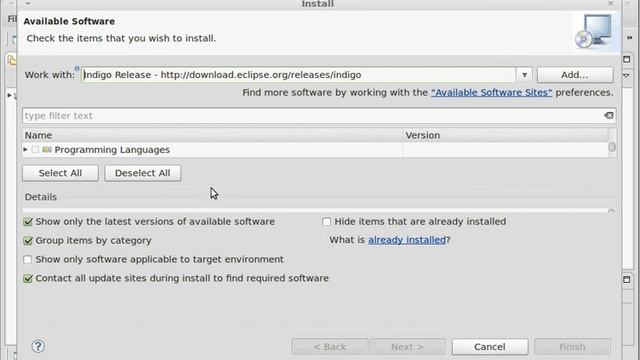Collapse the Details section arrow
The height and width of the screenshot is (360, 640).
(611, 211)
